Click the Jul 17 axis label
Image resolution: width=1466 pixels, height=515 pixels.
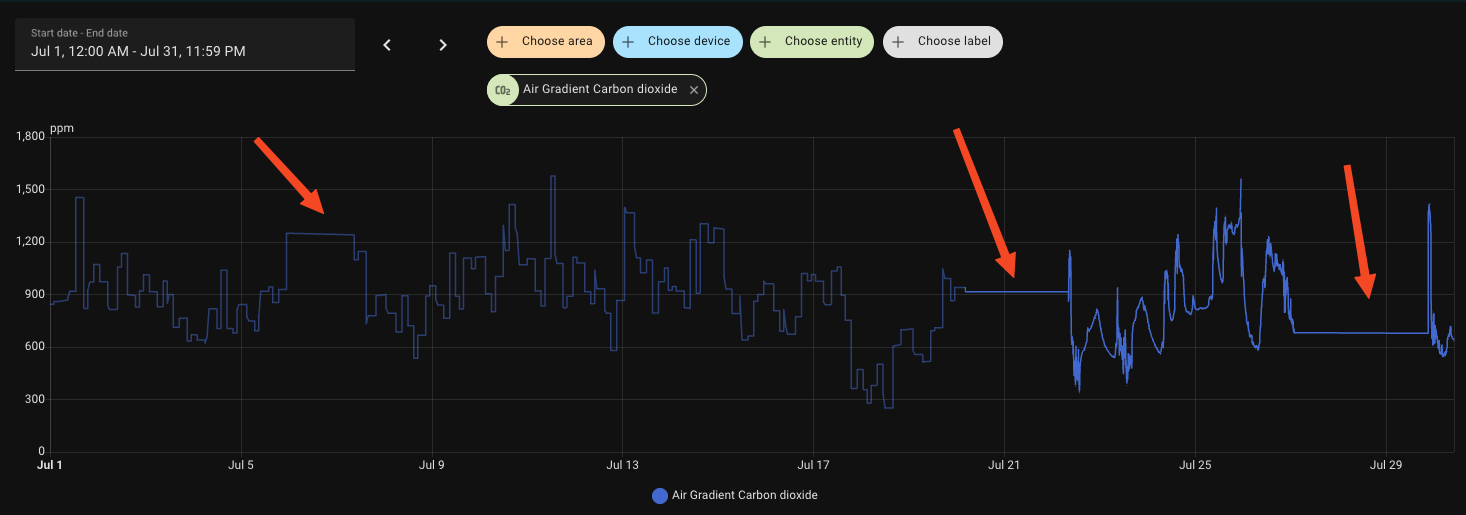tap(814, 465)
